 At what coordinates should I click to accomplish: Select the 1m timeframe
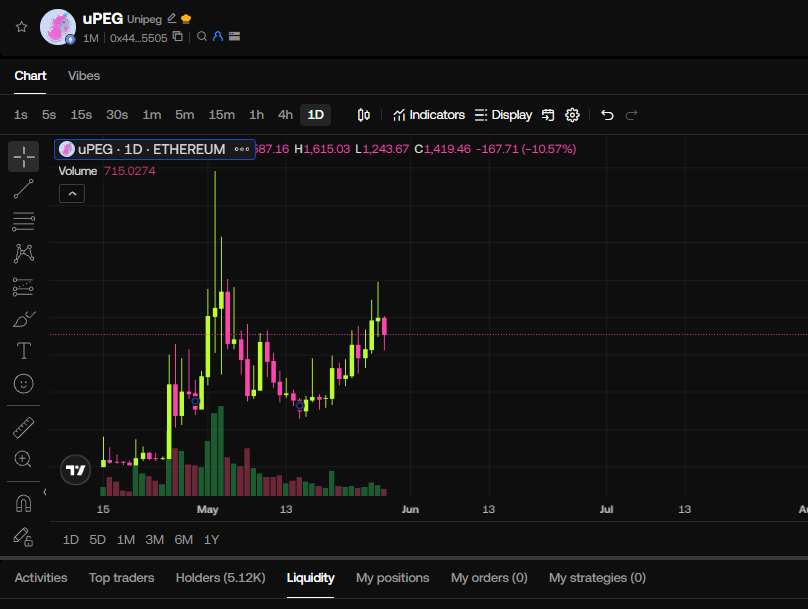tap(152, 115)
